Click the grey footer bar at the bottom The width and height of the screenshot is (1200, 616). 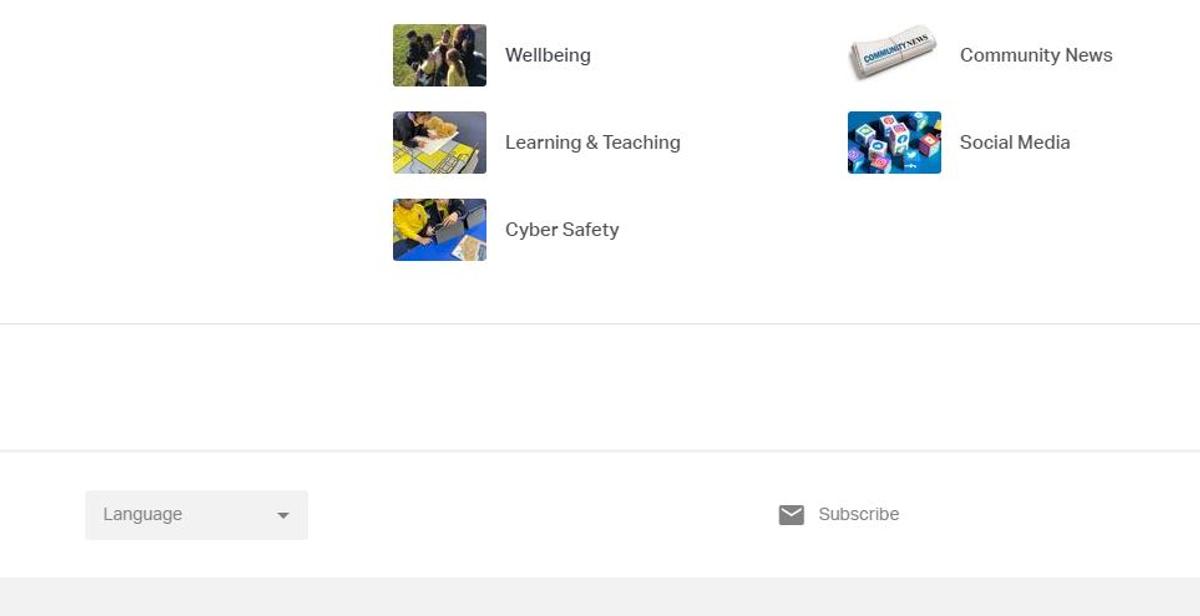coord(600,596)
